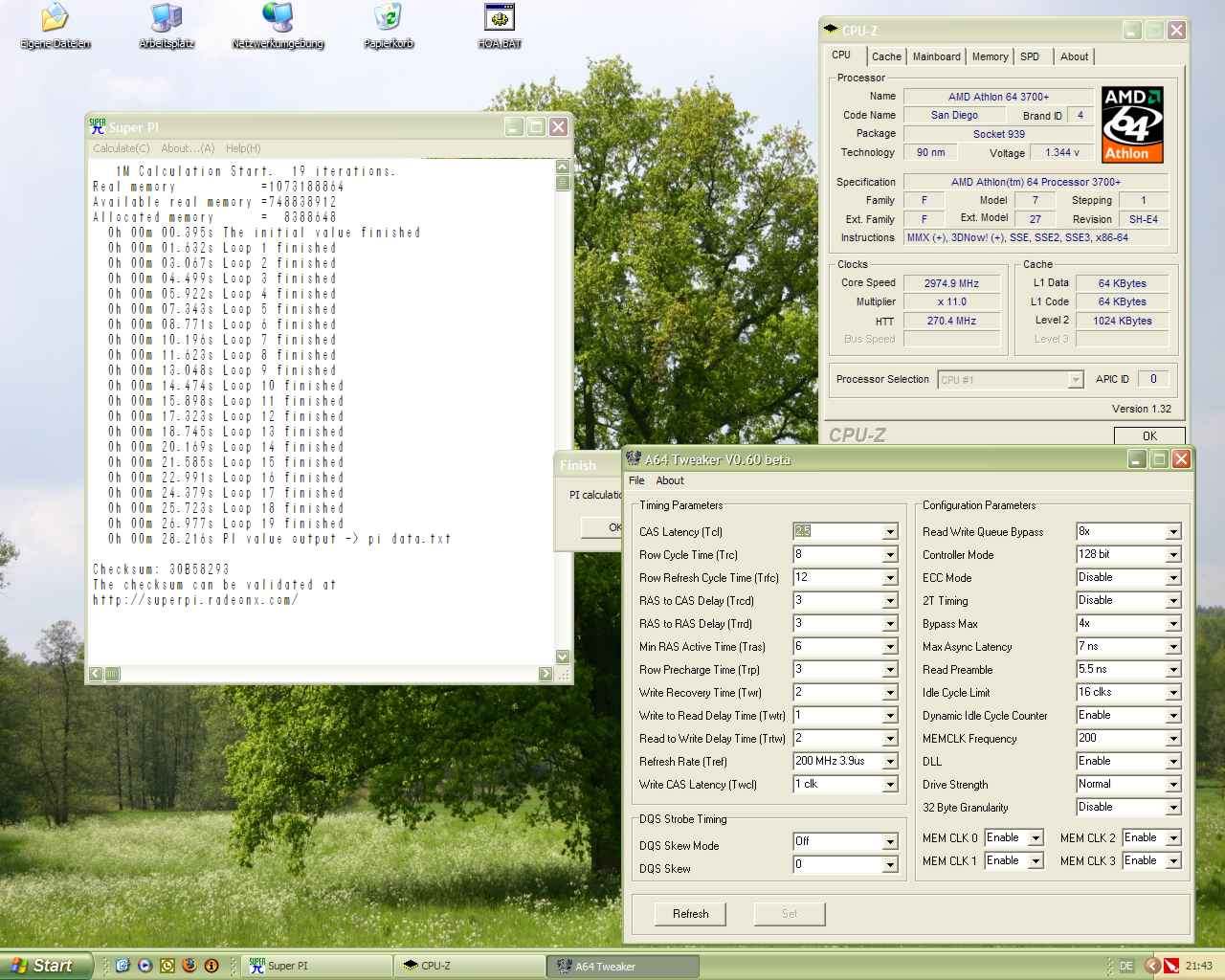Click the last quick launch info icon
Viewport: 1225px width, 980px height.
(212, 966)
